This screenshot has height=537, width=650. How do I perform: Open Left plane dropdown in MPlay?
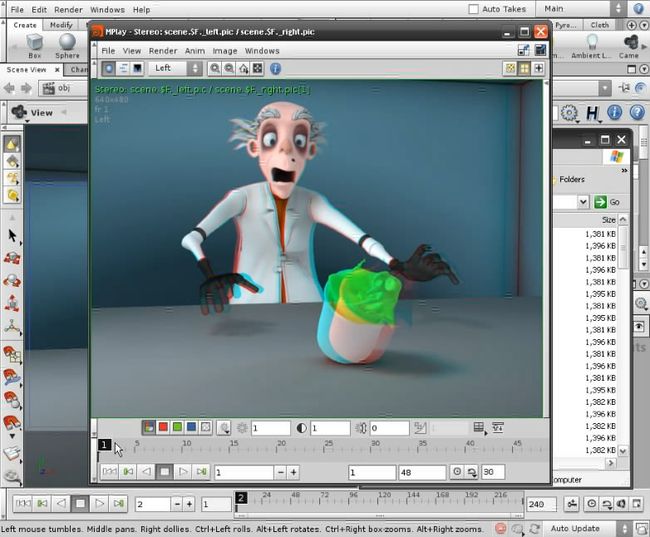click(x=176, y=68)
